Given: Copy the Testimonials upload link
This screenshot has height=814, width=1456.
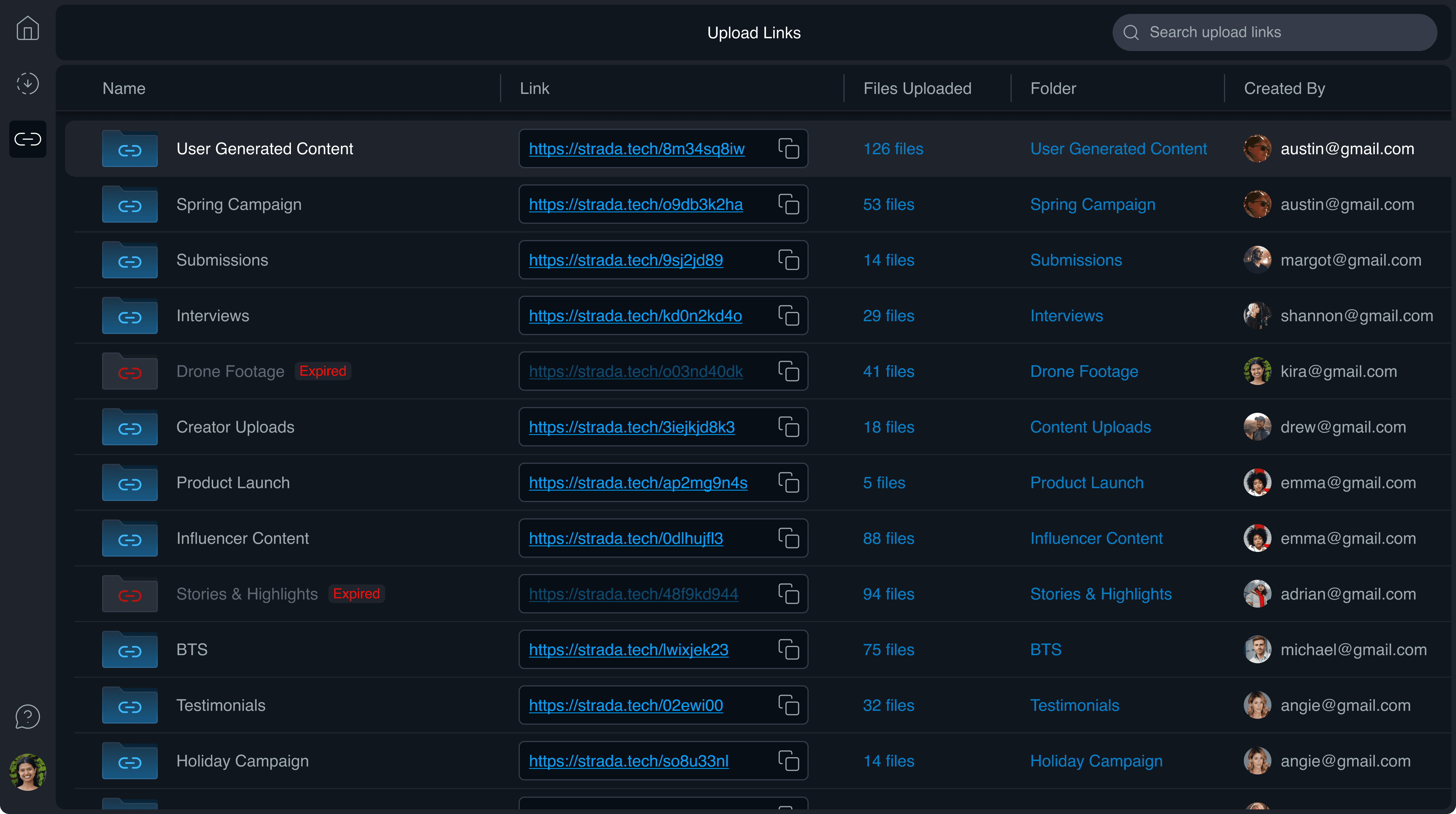Looking at the screenshot, I should 789,705.
